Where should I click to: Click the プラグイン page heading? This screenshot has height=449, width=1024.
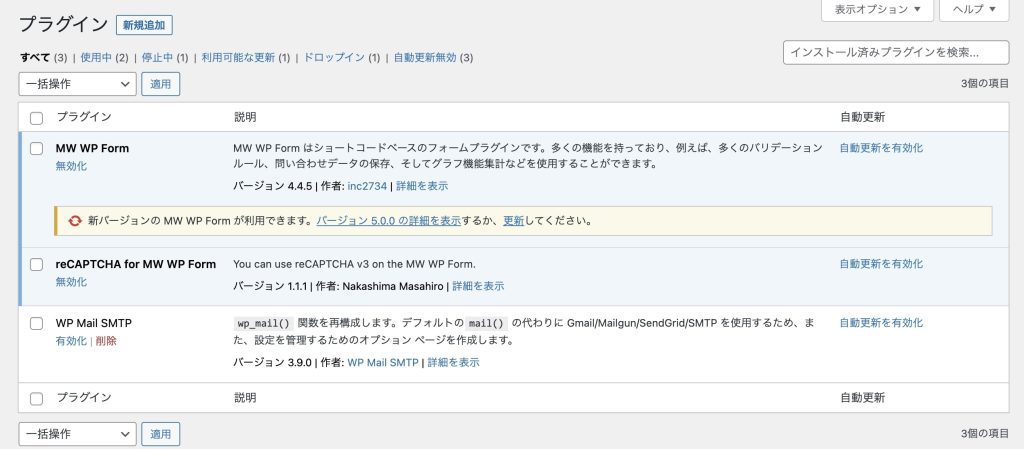(x=63, y=25)
